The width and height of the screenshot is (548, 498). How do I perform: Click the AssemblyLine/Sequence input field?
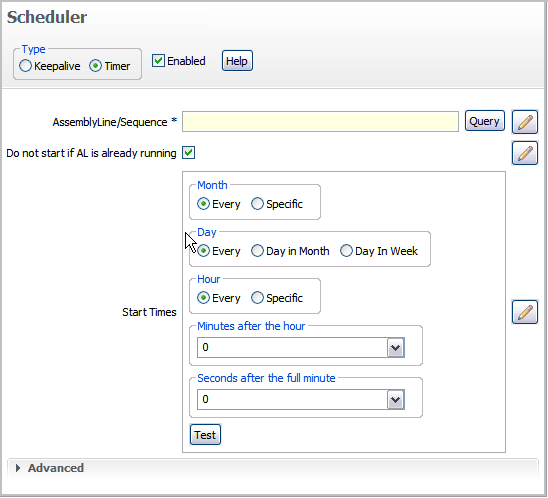320,122
